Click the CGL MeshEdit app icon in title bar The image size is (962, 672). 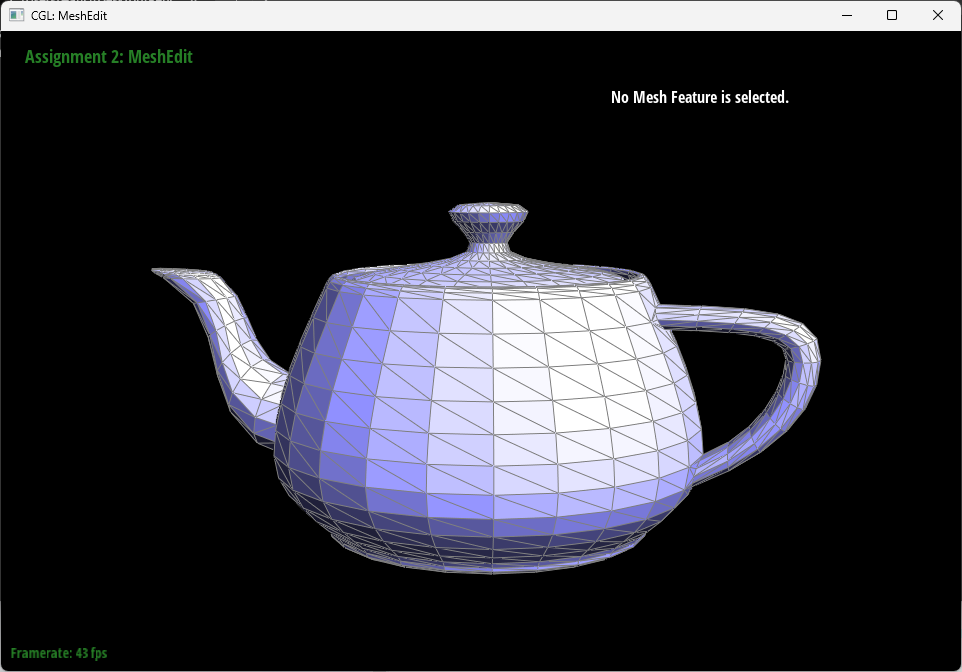tap(17, 15)
